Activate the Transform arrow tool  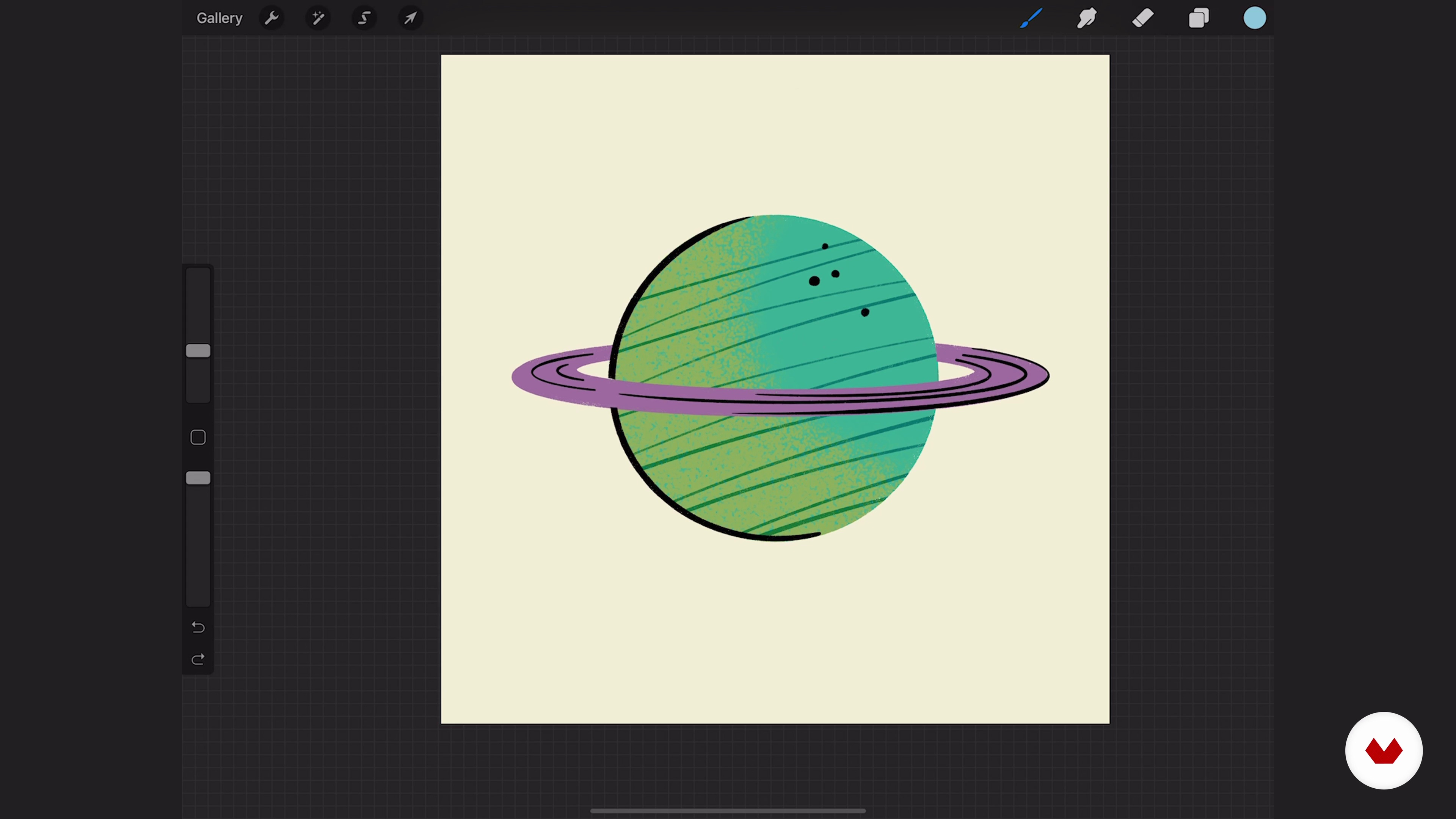(x=410, y=18)
